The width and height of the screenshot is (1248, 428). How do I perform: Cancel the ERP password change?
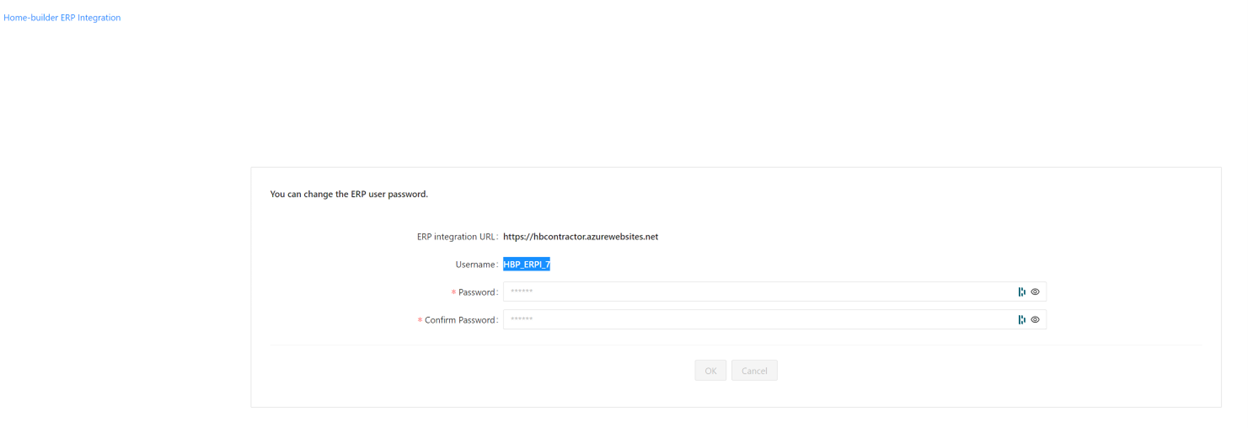click(754, 371)
